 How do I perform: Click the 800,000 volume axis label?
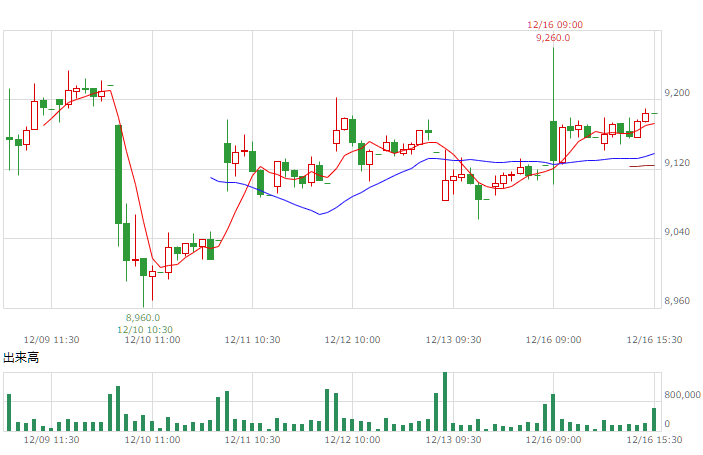(682, 394)
